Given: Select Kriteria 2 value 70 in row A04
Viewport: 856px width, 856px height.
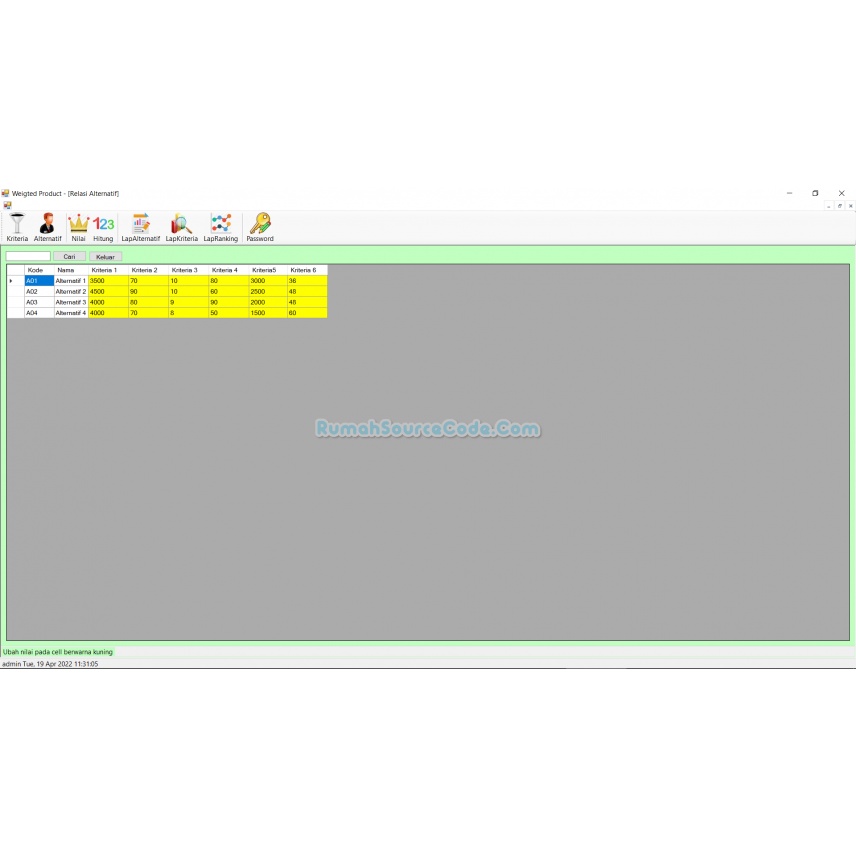Looking at the screenshot, I should pos(148,313).
